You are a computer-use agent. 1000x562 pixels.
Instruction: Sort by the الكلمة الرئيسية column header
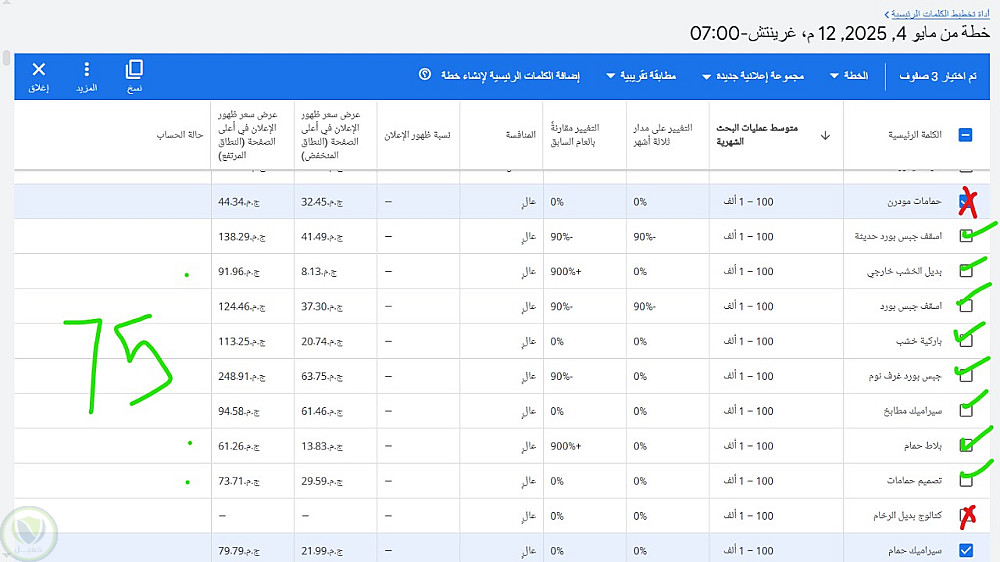click(x=907, y=135)
